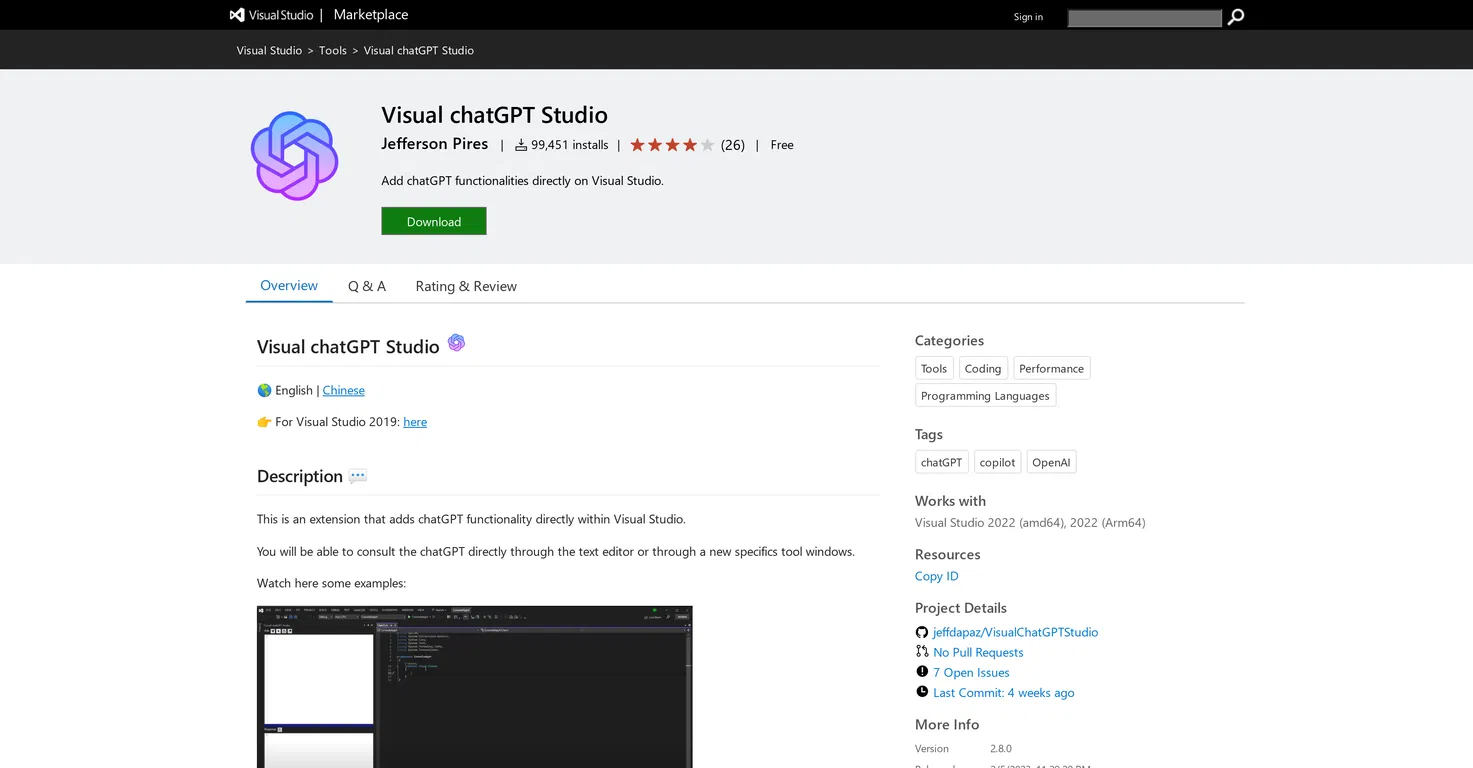Click the Visual Studio logo icon
This screenshot has height=768, width=1473.
[x=237, y=15]
